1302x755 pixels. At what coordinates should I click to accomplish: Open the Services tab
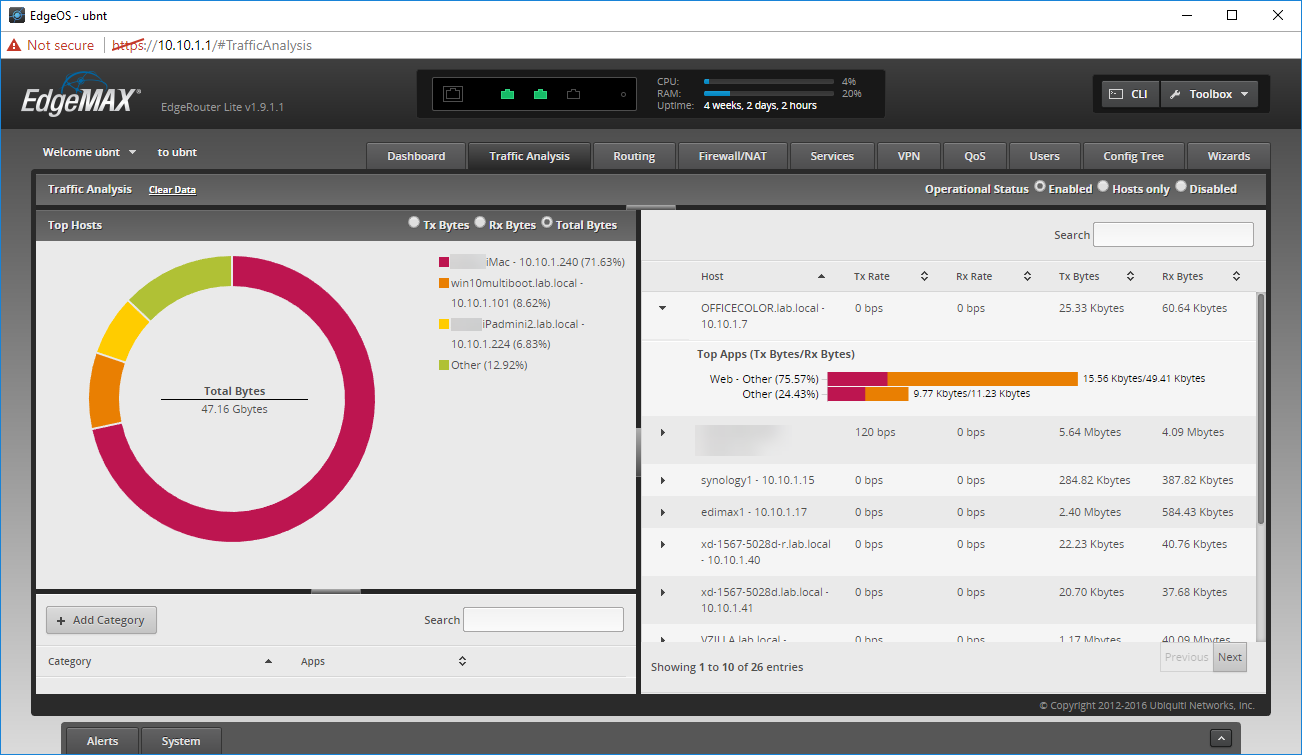[x=832, y=156]
